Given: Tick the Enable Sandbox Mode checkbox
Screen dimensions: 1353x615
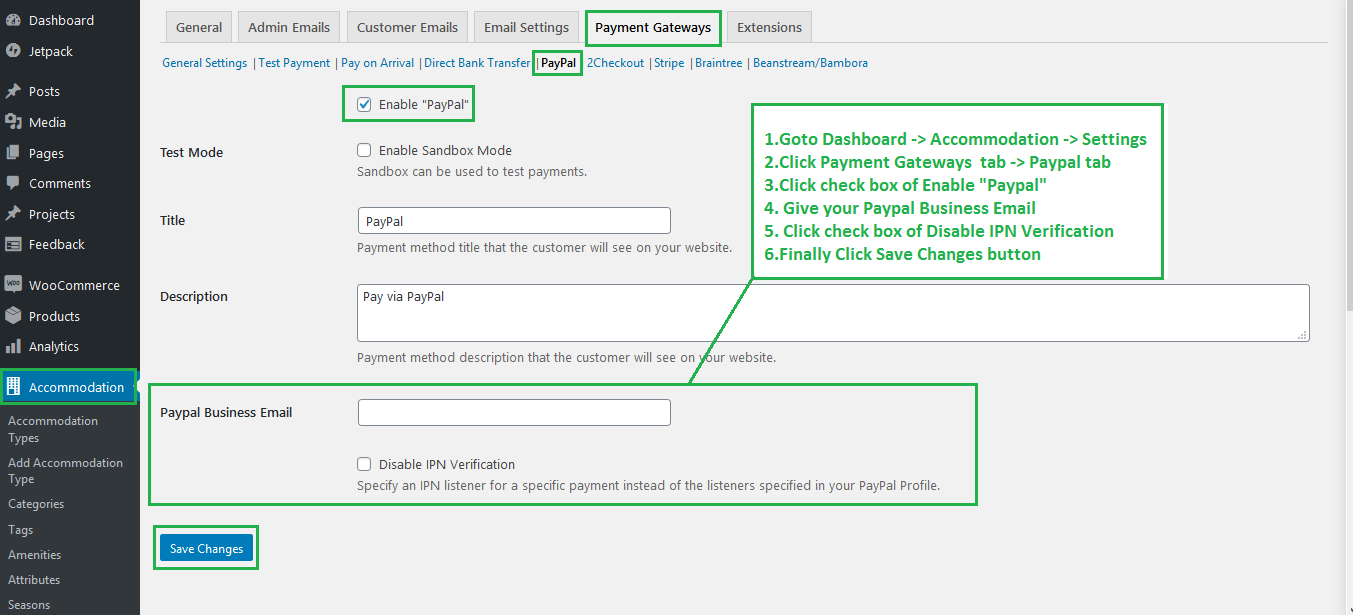Looking at the screenshot, I should tap(364, 150).
